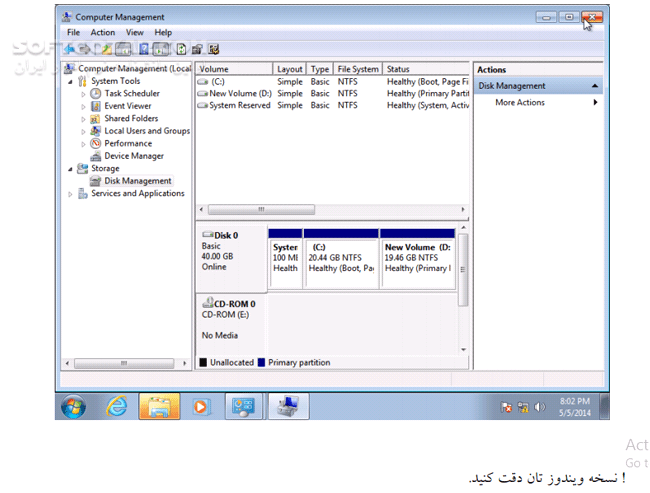
Task: Sort by File System column header
Action: pyautogui.click(x=358, y=69)
